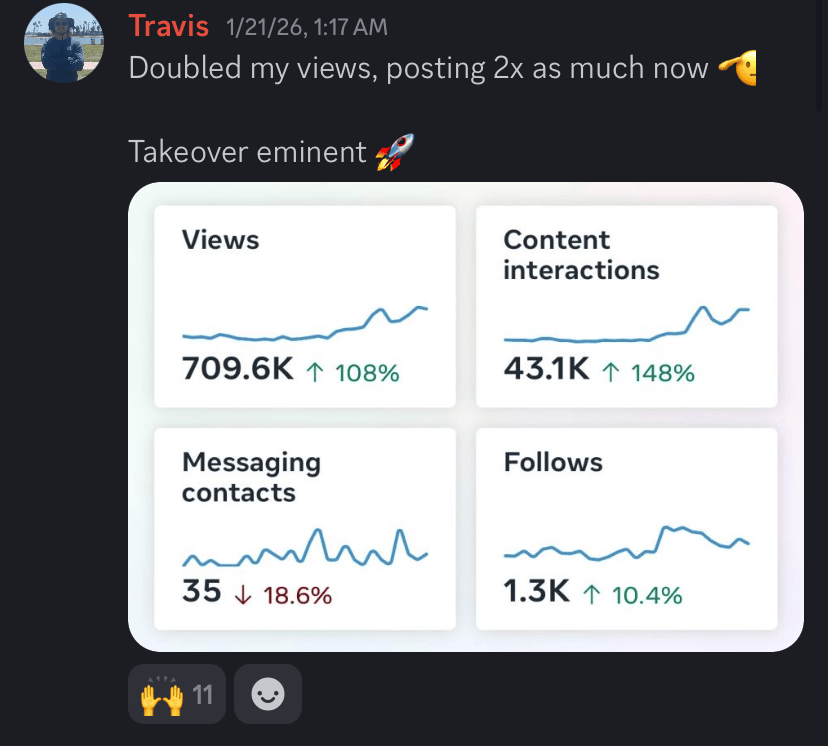
Task: Open the Content interactions card
Action: coord(626,306)
